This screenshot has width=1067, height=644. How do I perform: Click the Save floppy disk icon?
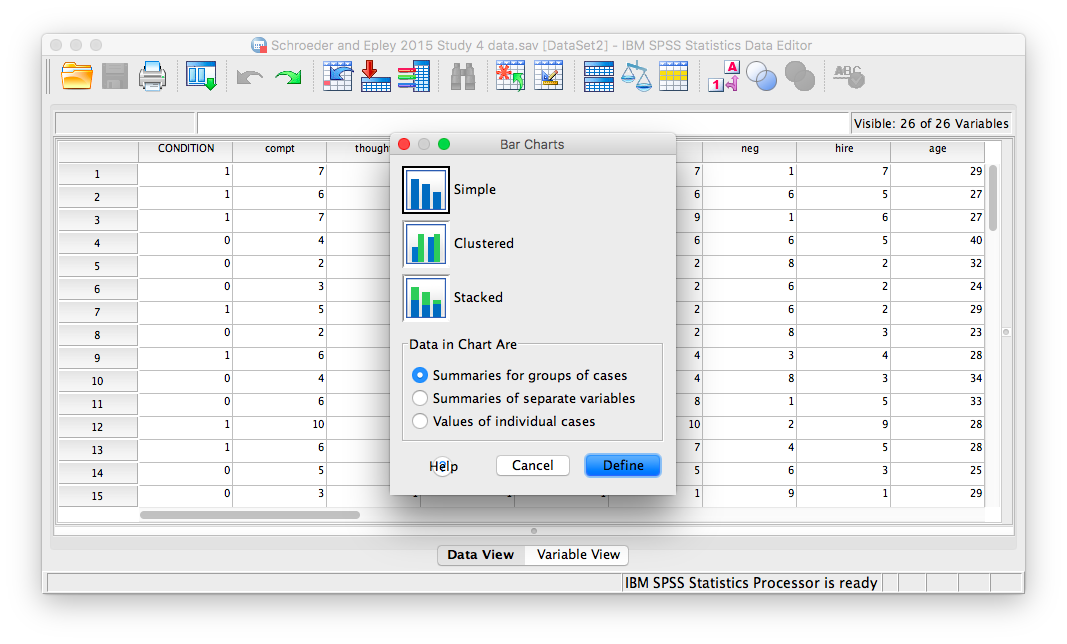click(x=114, y=76)
